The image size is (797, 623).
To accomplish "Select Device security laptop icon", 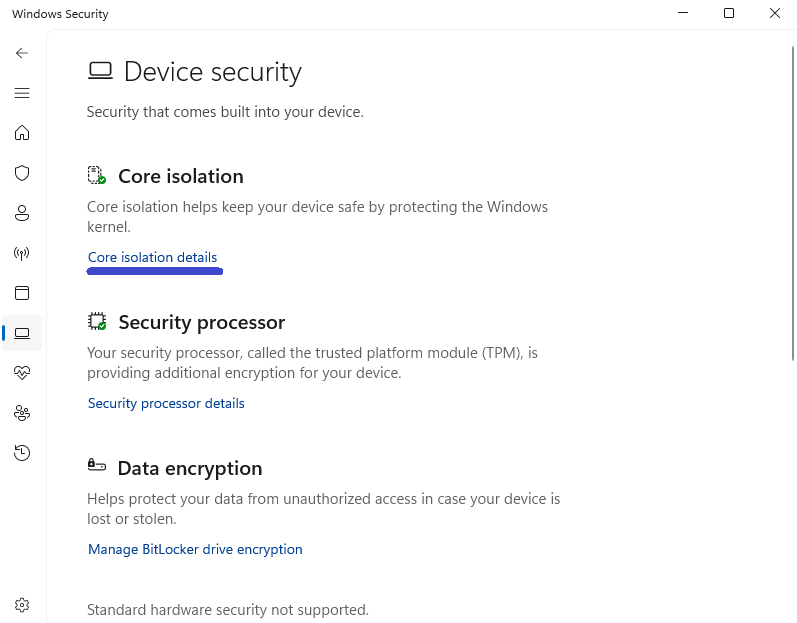I will point(22,333).
